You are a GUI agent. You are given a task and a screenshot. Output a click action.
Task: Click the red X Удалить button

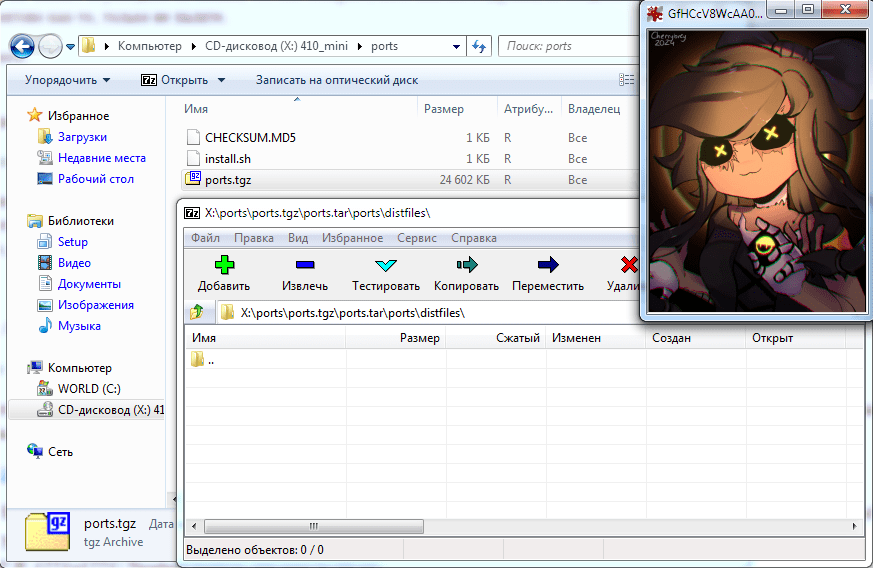point(626,273)
